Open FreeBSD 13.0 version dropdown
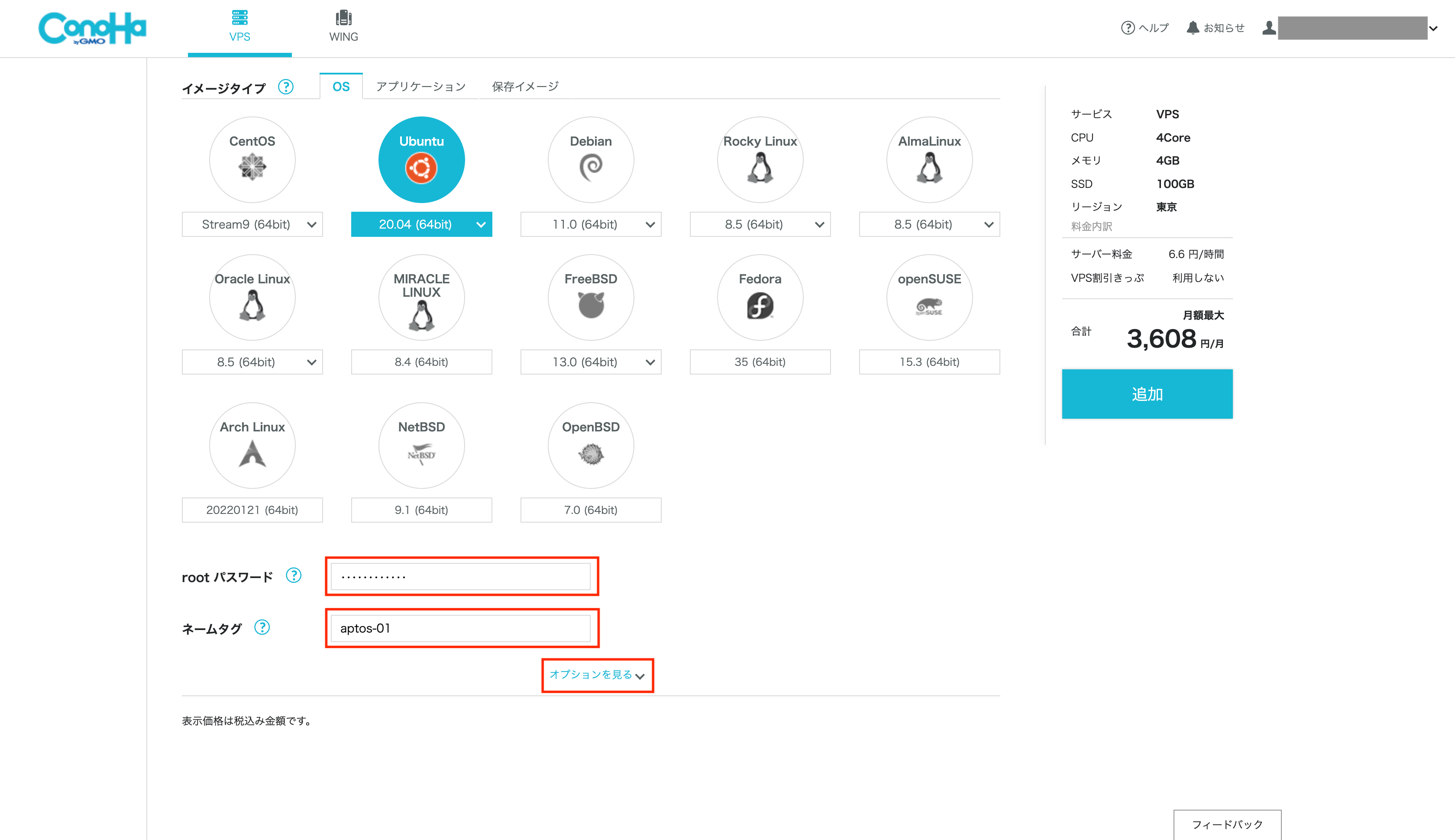 tap(591, 362)
